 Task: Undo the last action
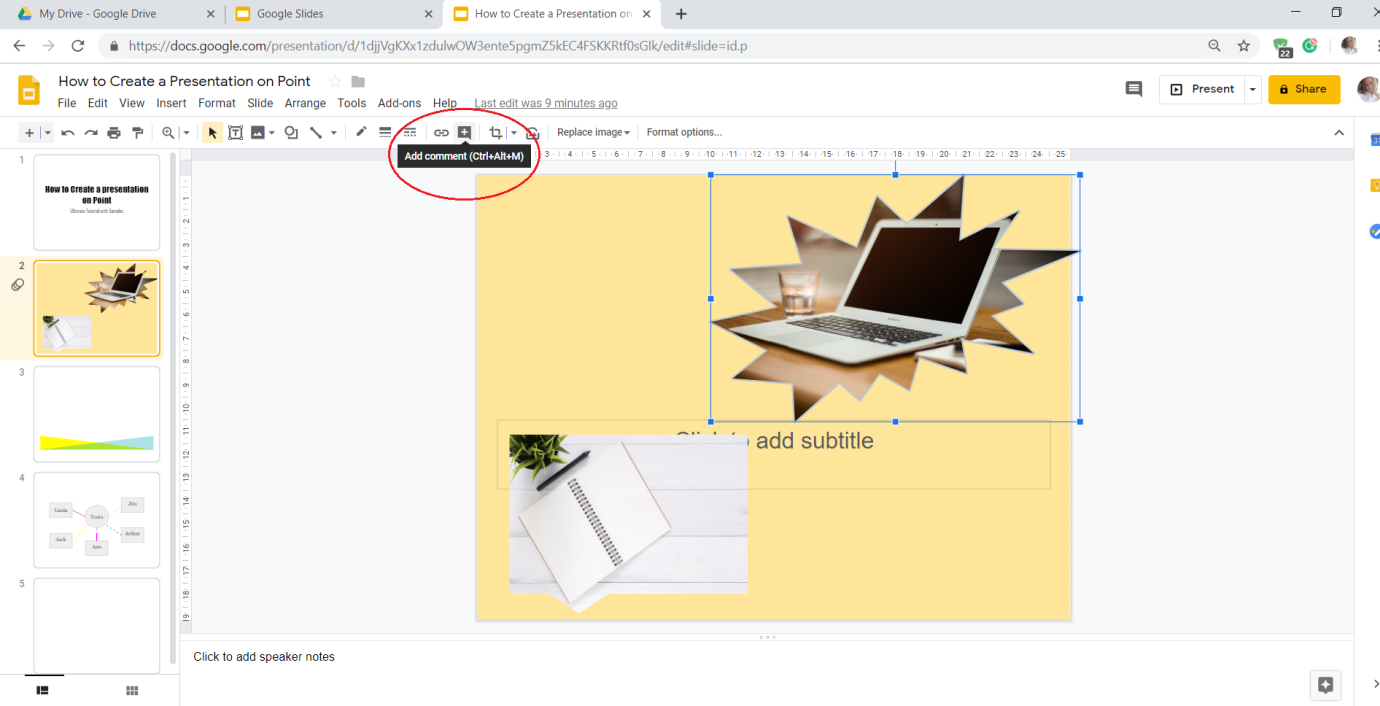tap(68, 132)
